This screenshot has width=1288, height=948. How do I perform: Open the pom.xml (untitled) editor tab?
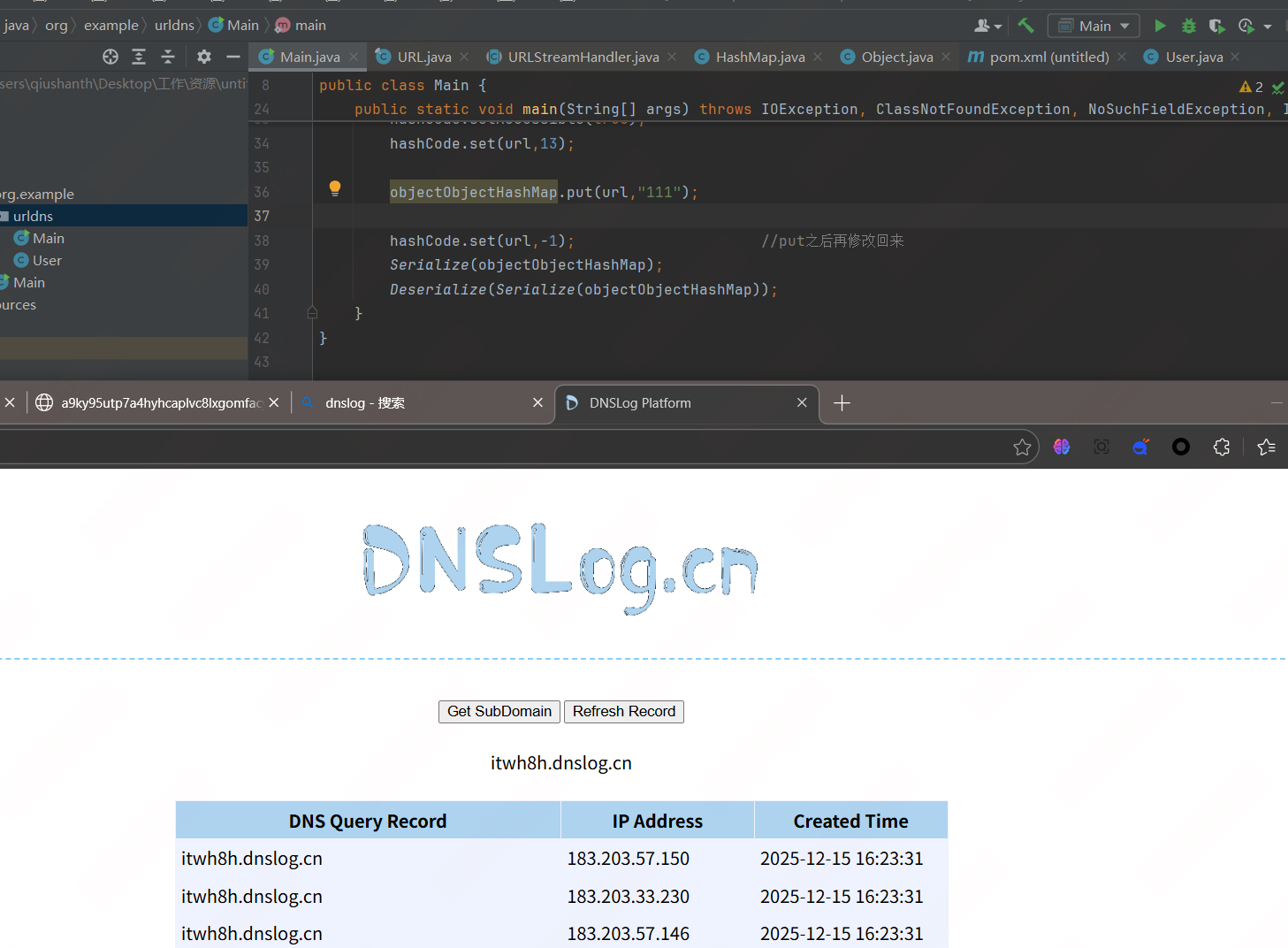[1048, 57]
